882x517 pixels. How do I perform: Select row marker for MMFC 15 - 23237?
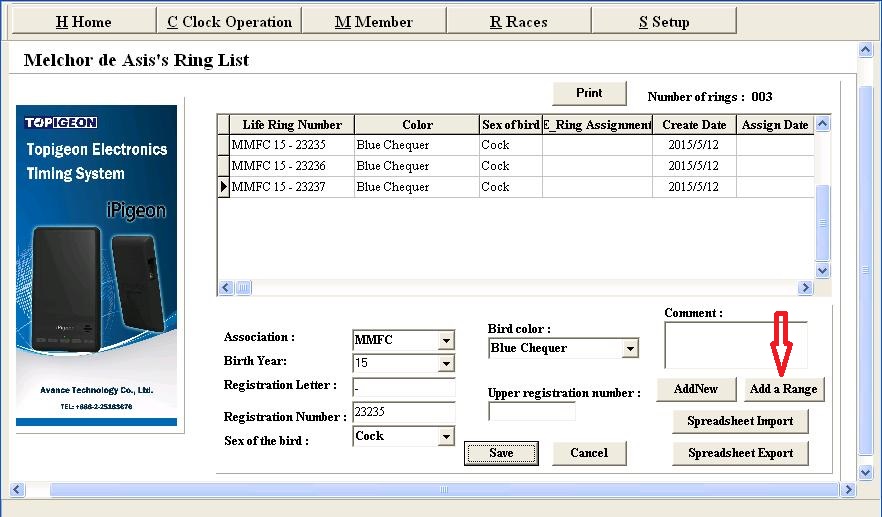[223, 187]
